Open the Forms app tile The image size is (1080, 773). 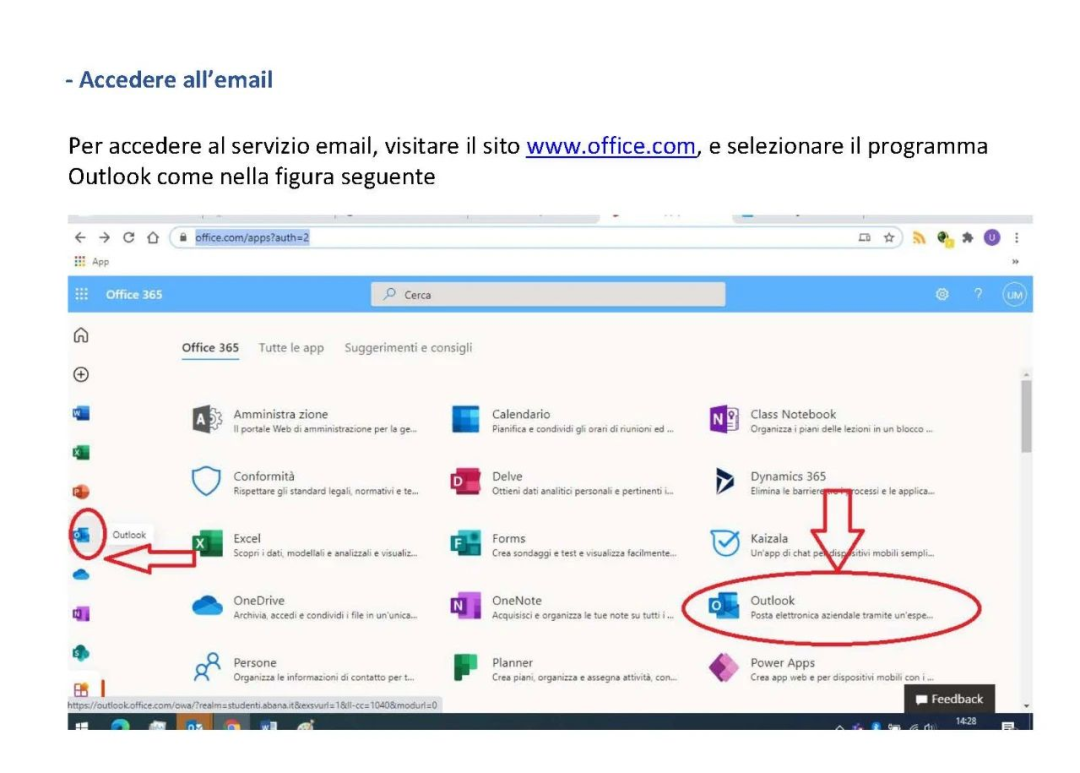click(x=563, y=544)
